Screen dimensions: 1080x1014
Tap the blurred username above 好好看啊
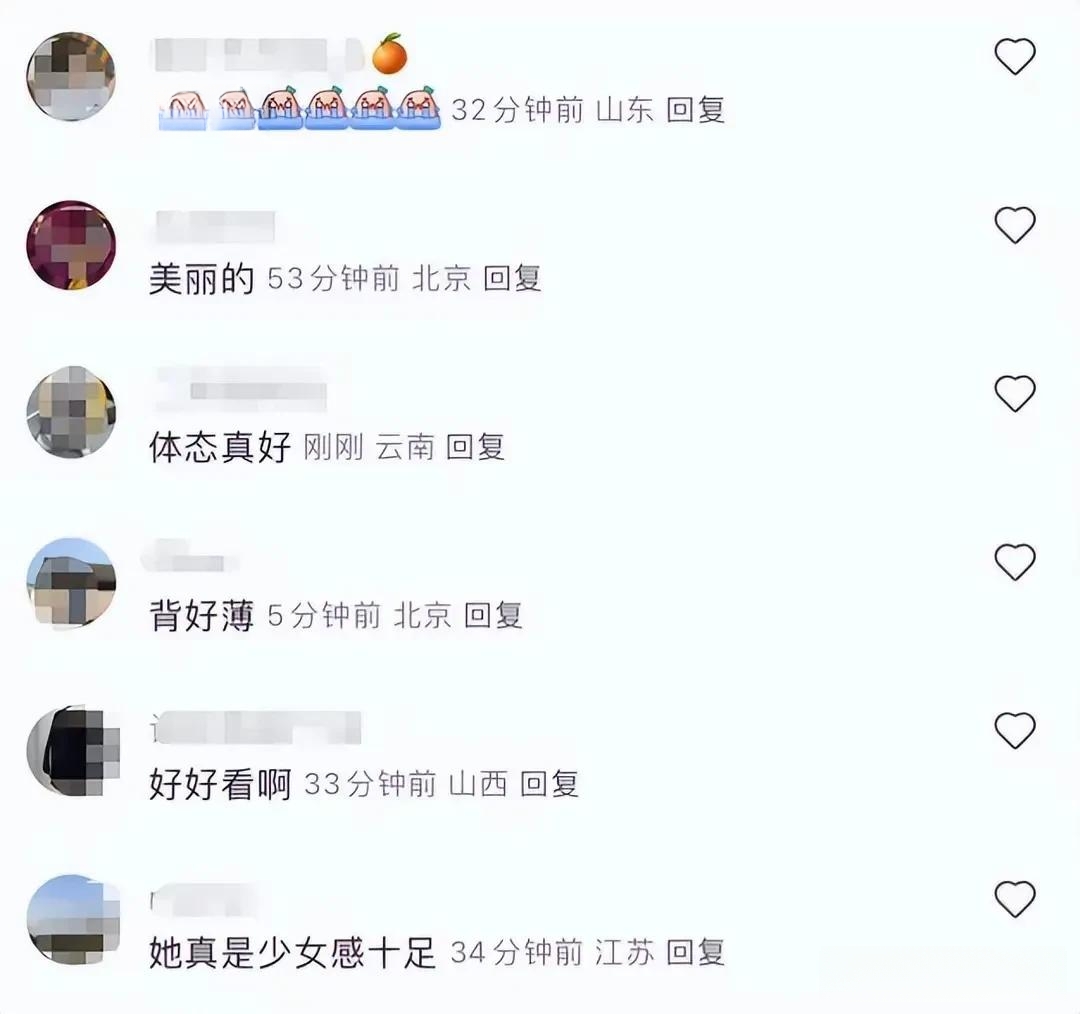pos(256,727)
